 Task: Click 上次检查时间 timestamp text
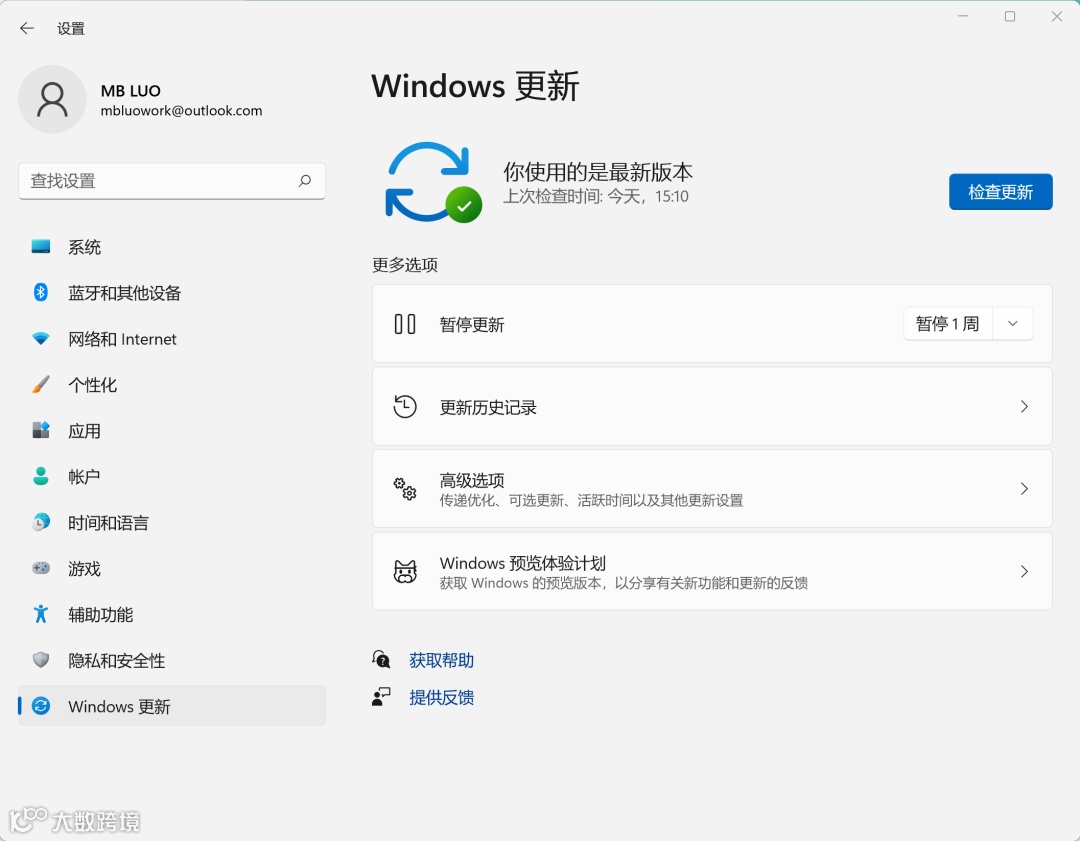(596, 196)
